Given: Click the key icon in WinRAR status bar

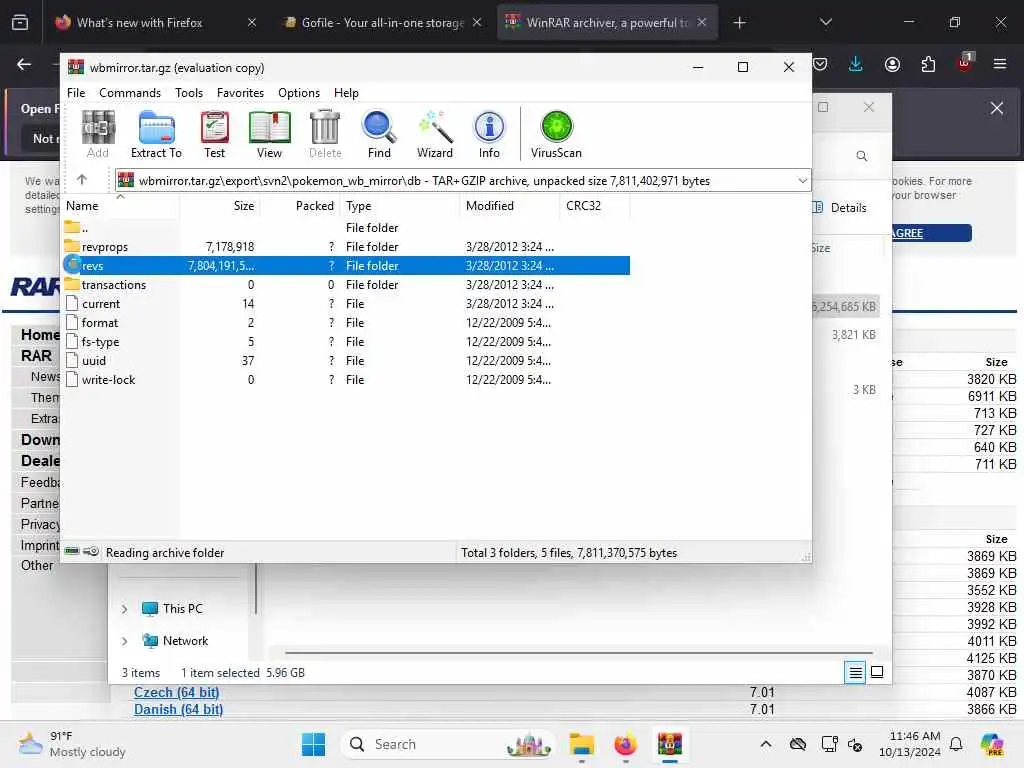Looking at the screenshot, I should [x=91, y=552].
